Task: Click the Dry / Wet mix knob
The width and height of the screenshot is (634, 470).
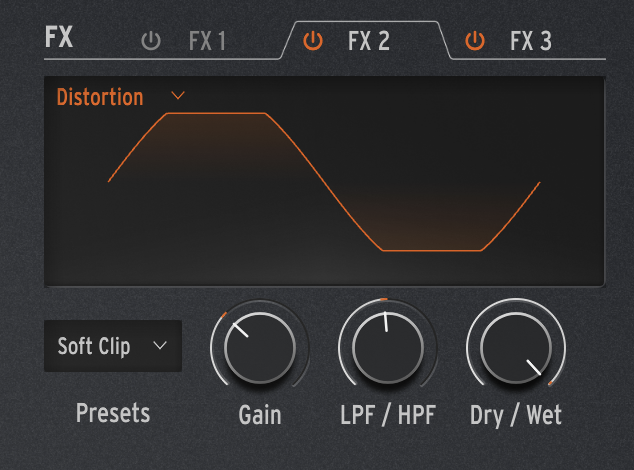Action: tap(516, 348)
